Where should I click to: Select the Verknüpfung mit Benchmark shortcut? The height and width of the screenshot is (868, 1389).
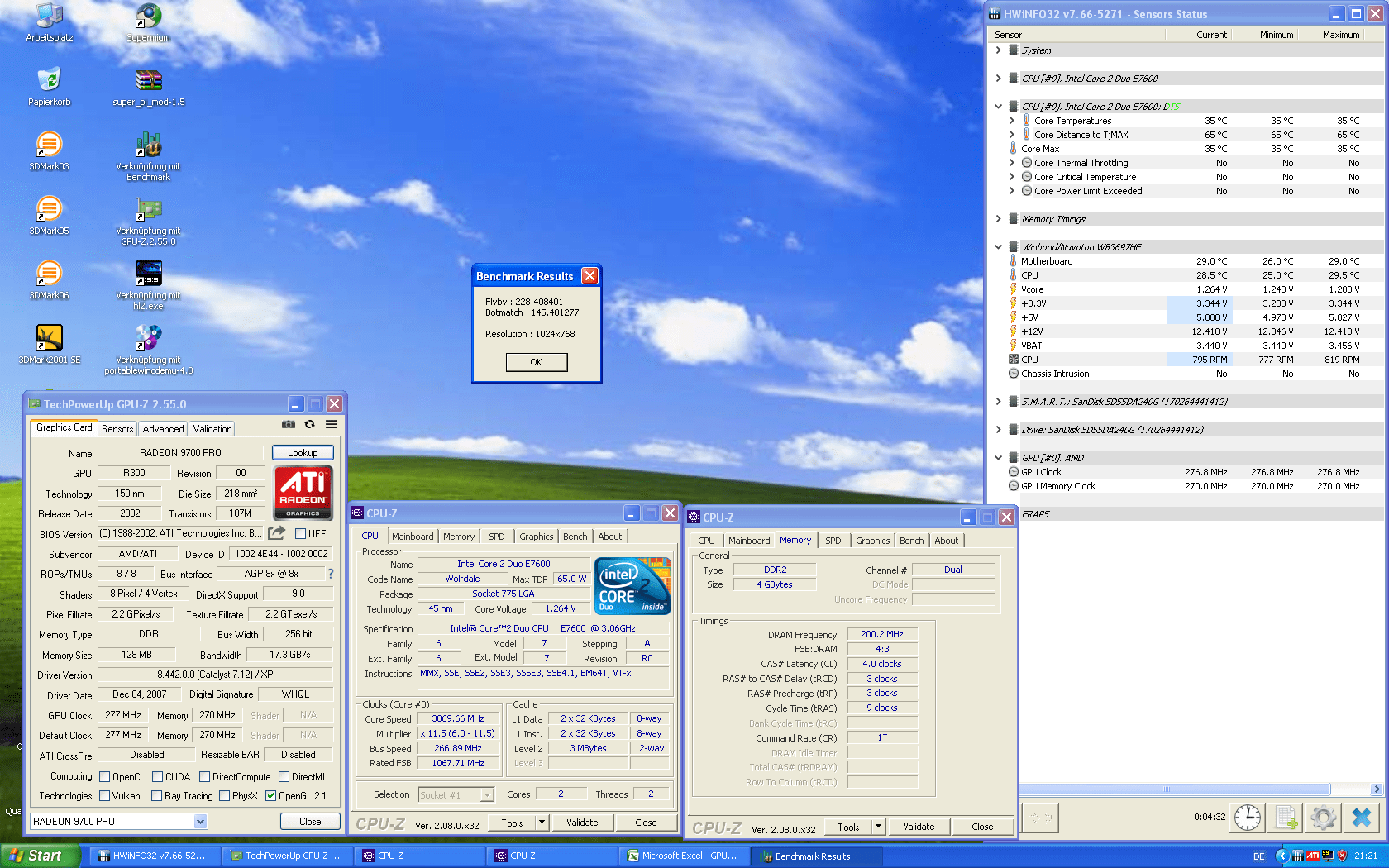(x=149, y=156)
